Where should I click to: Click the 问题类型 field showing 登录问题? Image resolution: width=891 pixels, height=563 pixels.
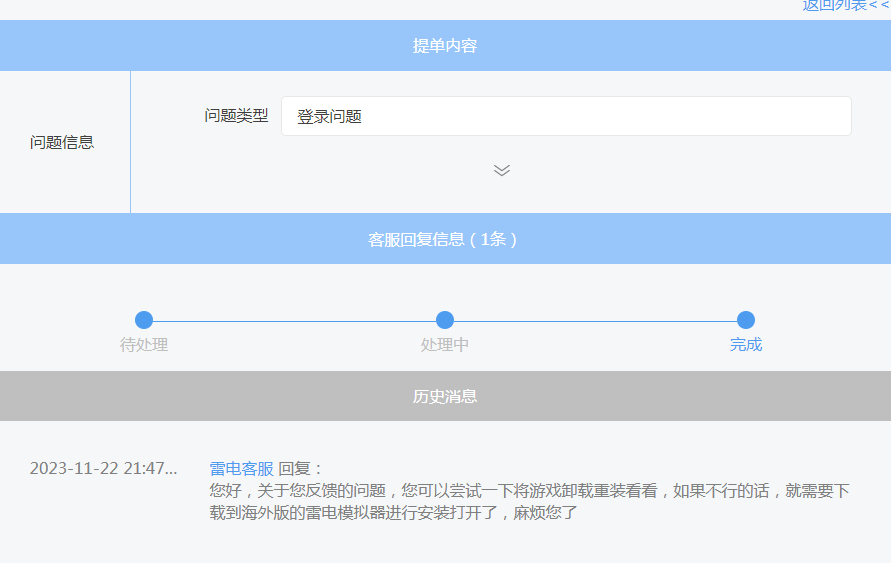pos(566,116)
